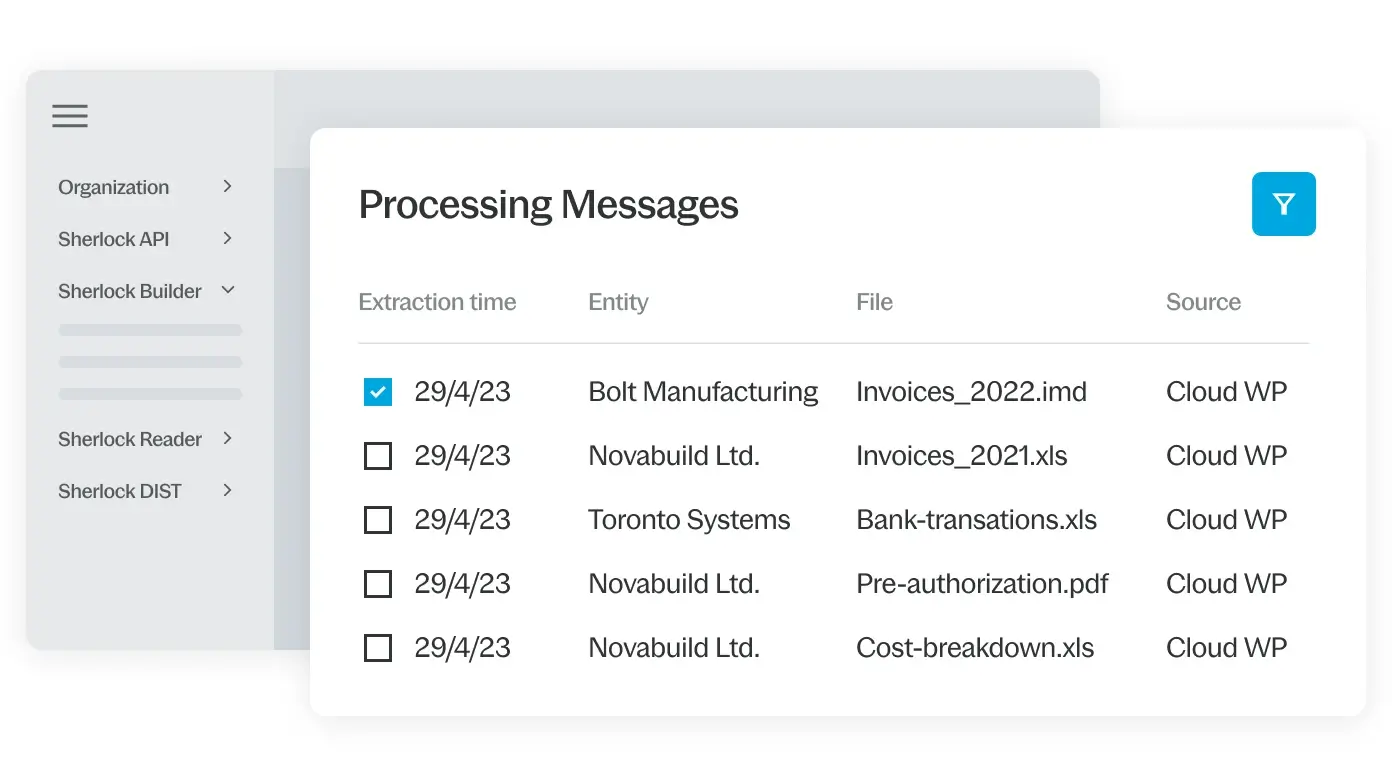Image resolution: width=1392 pixels, height=784 pixels.
Task: Check the Pre-authorization.pdf row checkbox
Action: point(378,584)
